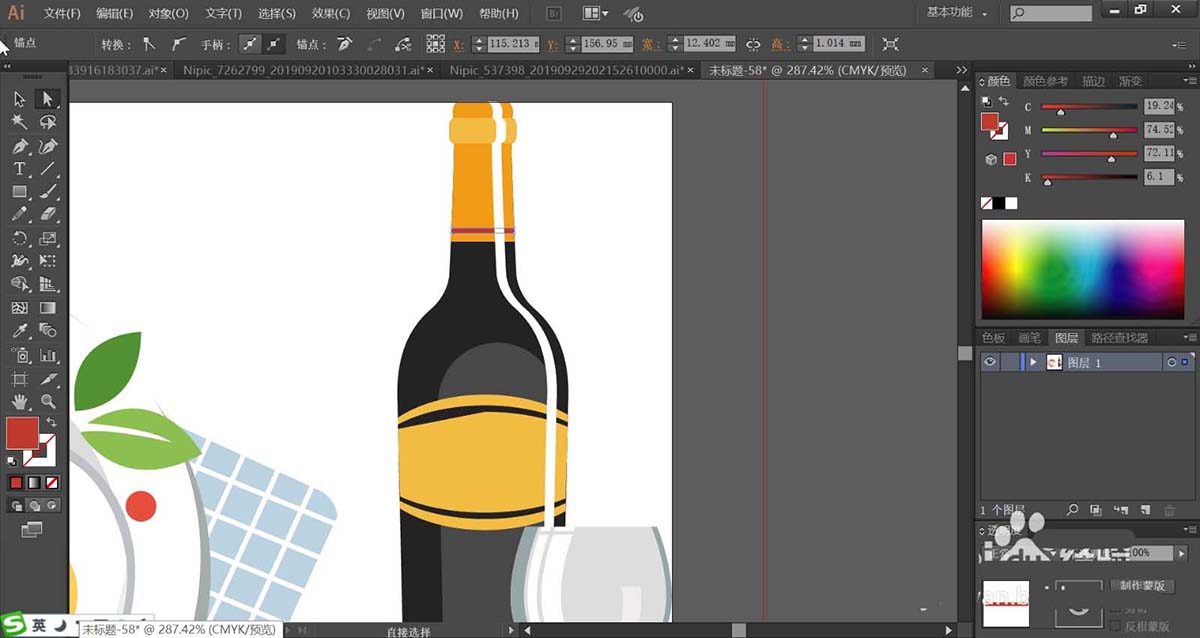The width and height of the screenshot is (1200, 638).
Task: Pick the Type tool
Action: 19,169
